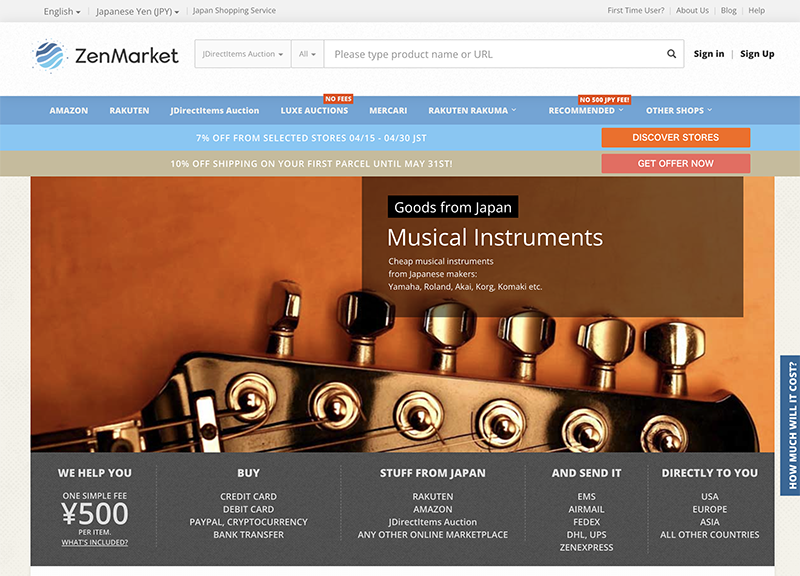Screen dimensions: 800x576
Task: Click the Get Offer Now button
Action: point(676,163)
